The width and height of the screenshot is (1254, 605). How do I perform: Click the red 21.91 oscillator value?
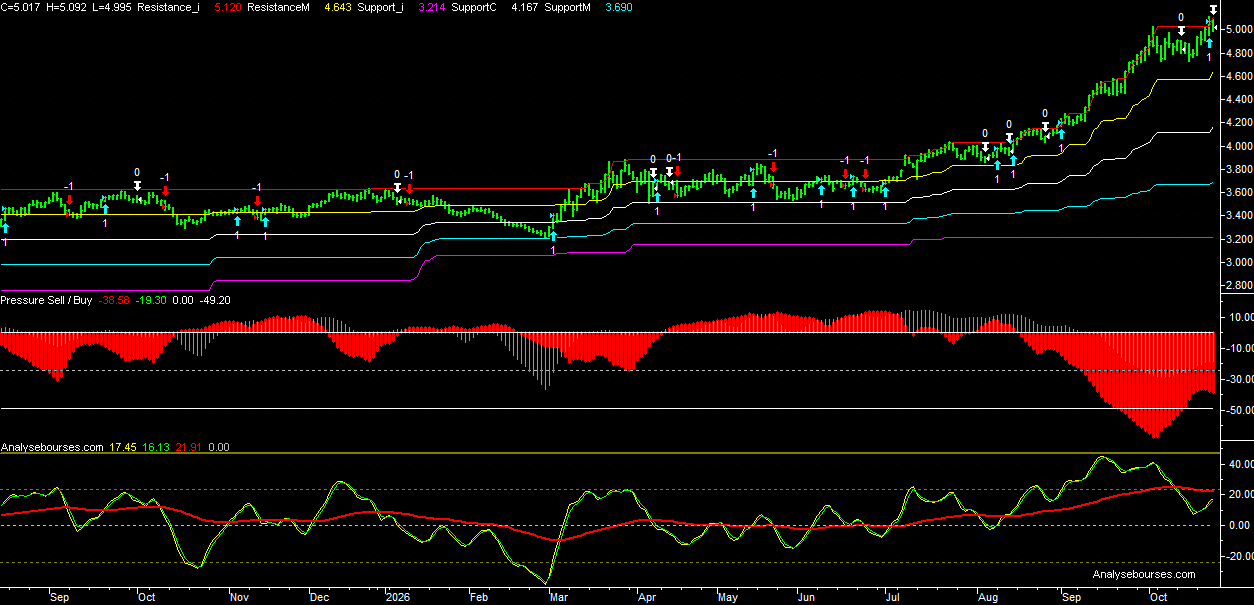(188, 447)
